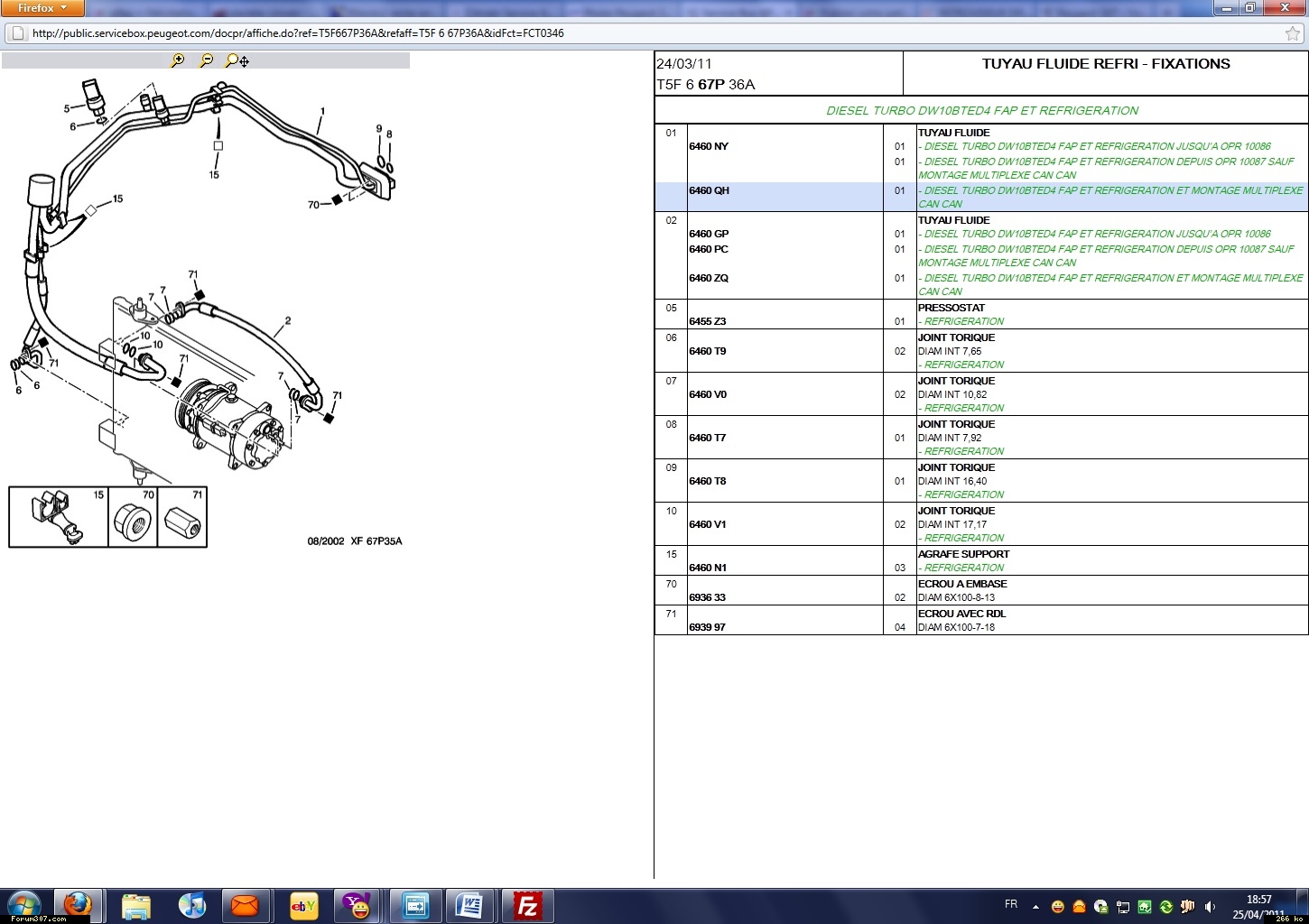Image resolution: width=1309 pixels, height=924 pixels.
Task: Open the FR language selector
Action: (1011, 904)
